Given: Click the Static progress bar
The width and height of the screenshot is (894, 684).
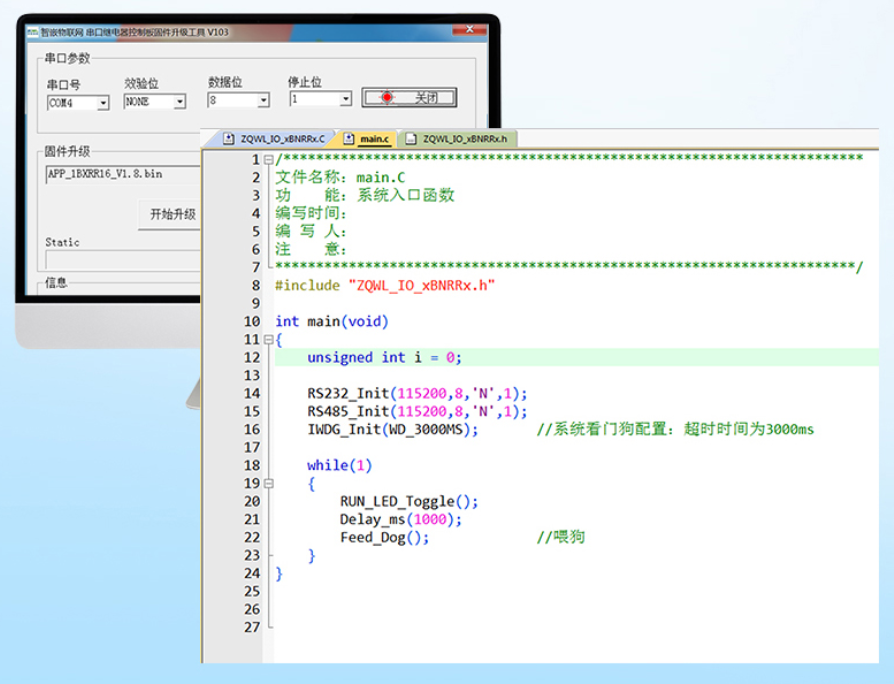Looking at the screenshot, I should point(120,259).
